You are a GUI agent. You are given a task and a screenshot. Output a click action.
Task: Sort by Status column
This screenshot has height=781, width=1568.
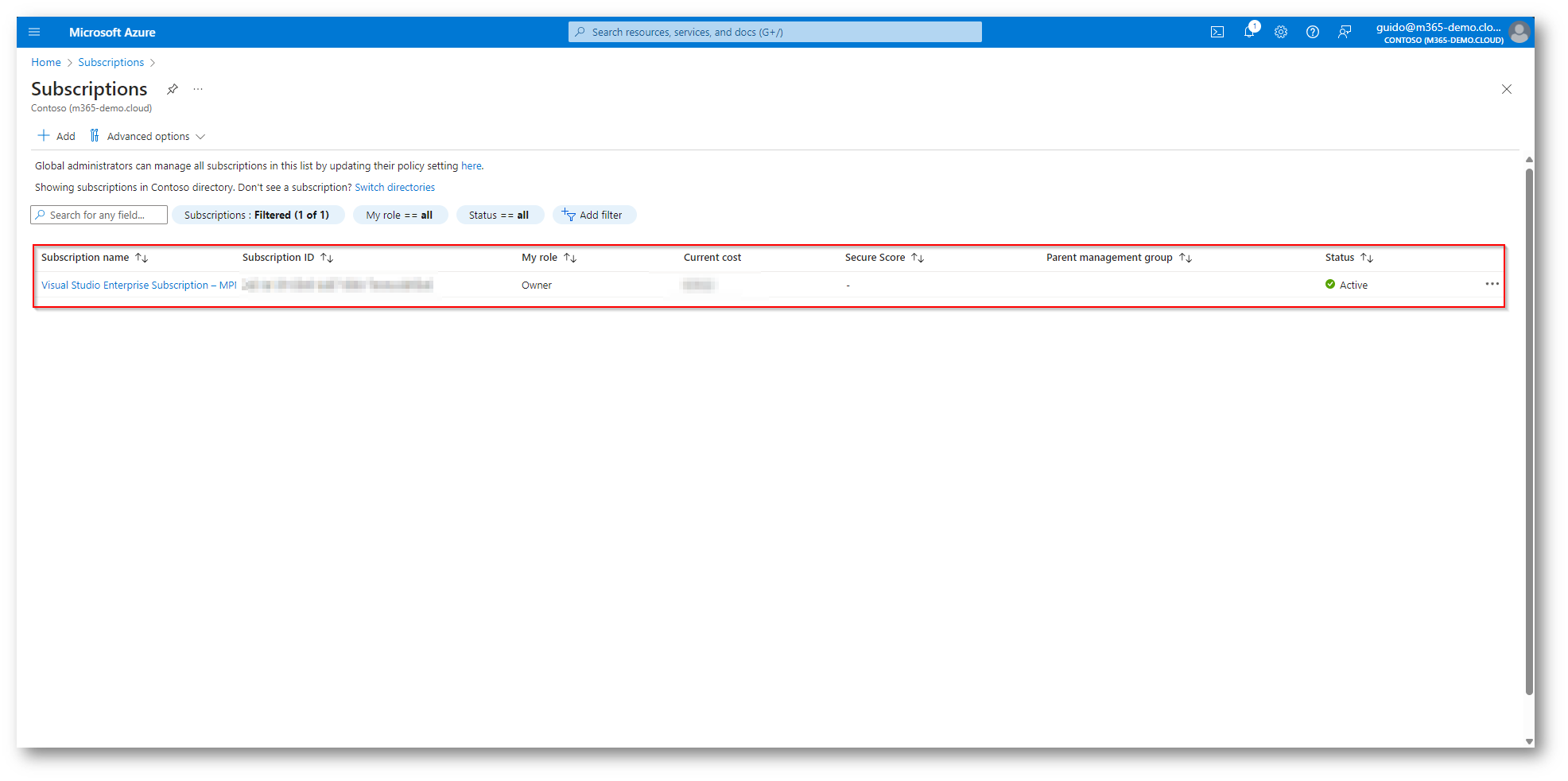[x=1349, y=258]
